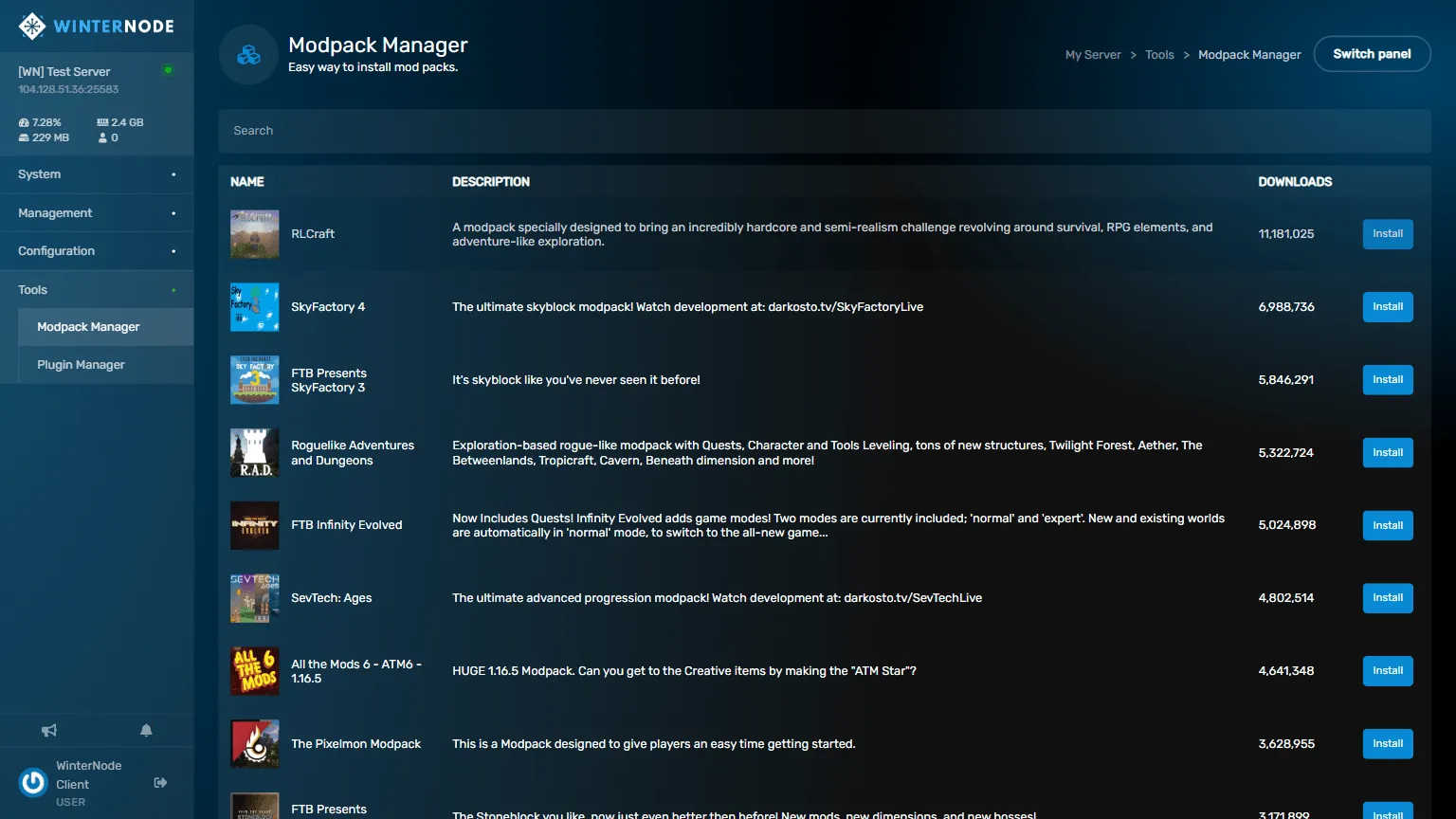Open the SevTech Ages thumbnail
Viewport: 1456px width, 819px height.
point(255,598)
